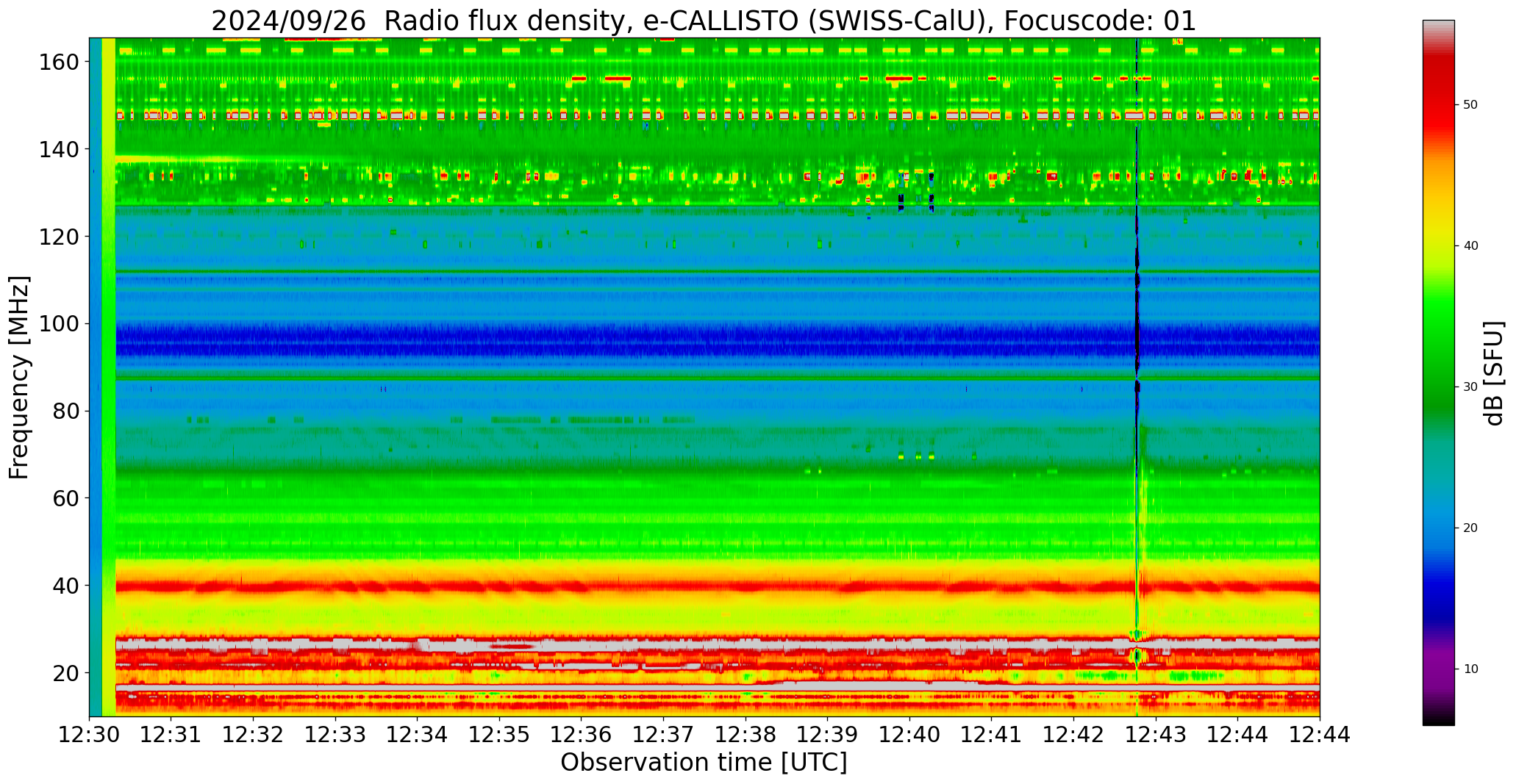Click the 40 frequency tick label
This screenshot has width=1516, height=784.
pos(66,586)
